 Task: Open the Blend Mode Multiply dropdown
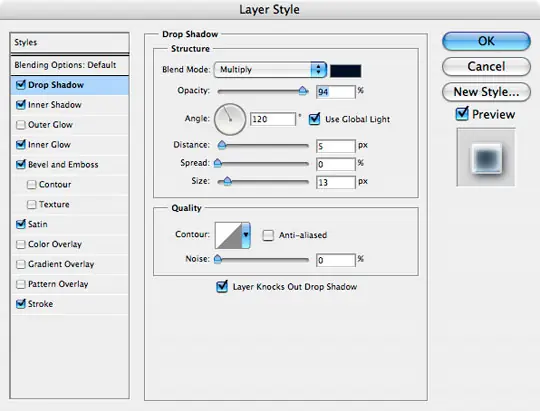270,70
